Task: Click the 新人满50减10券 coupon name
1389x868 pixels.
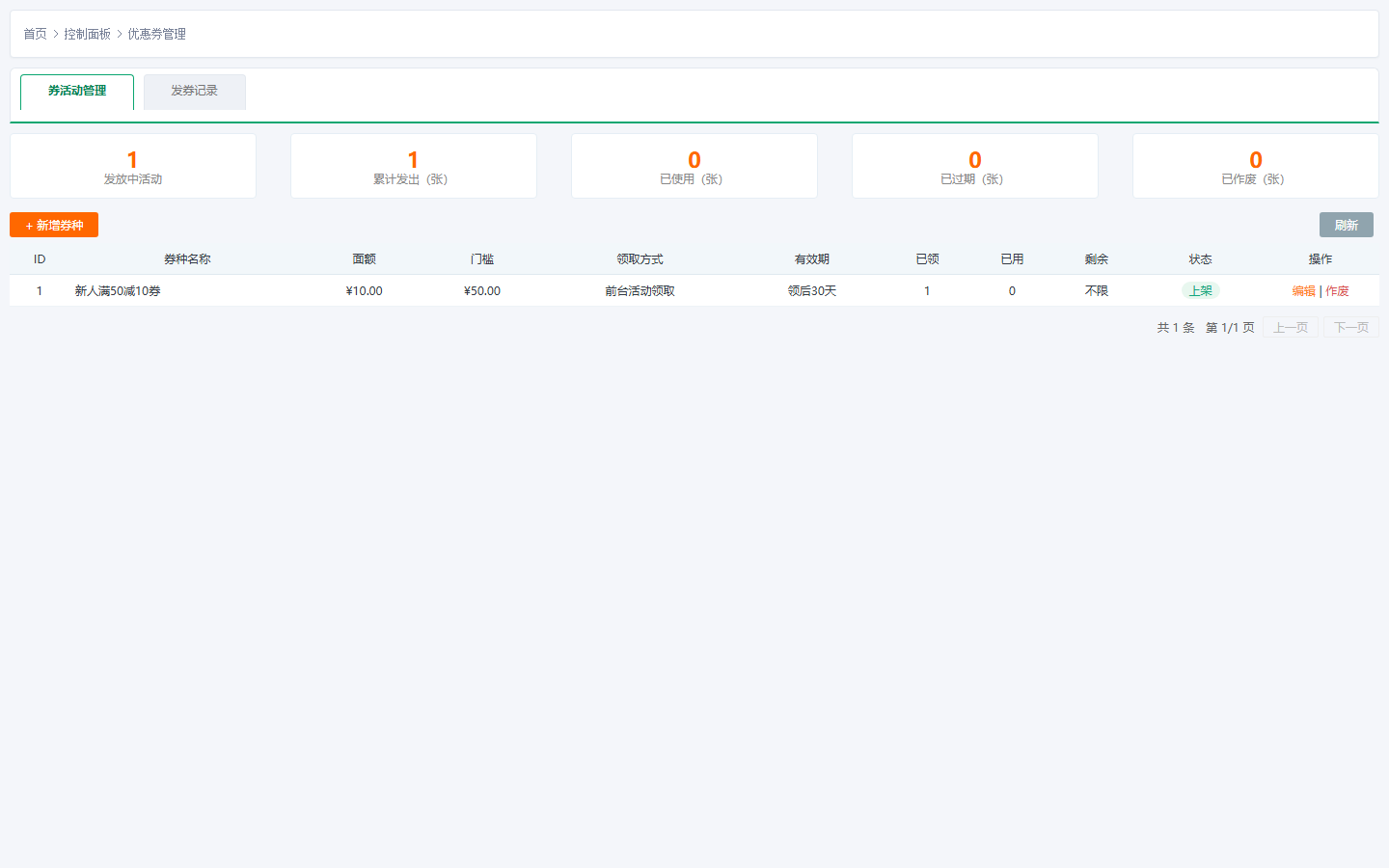Action: [x=118, y=291]
